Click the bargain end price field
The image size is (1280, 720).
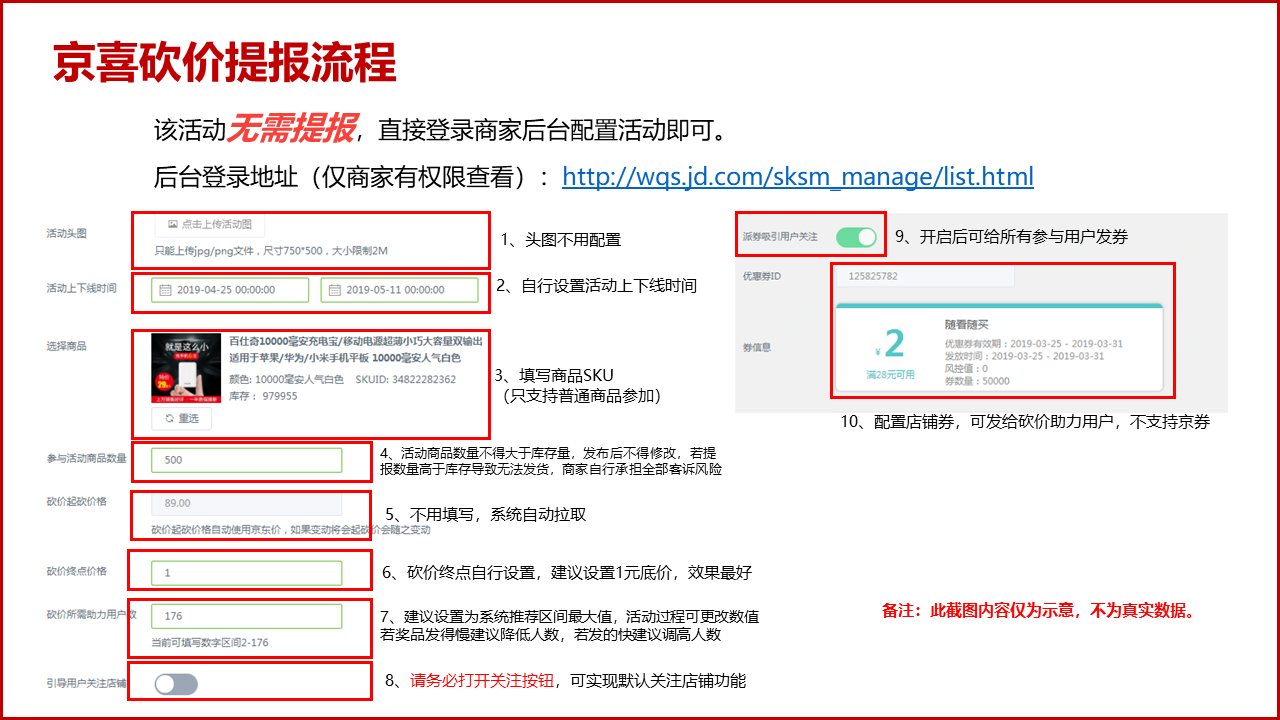(247, 573)
